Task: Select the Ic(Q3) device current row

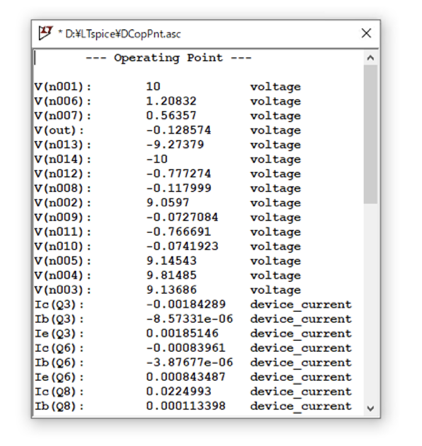Action: (193, 305)
